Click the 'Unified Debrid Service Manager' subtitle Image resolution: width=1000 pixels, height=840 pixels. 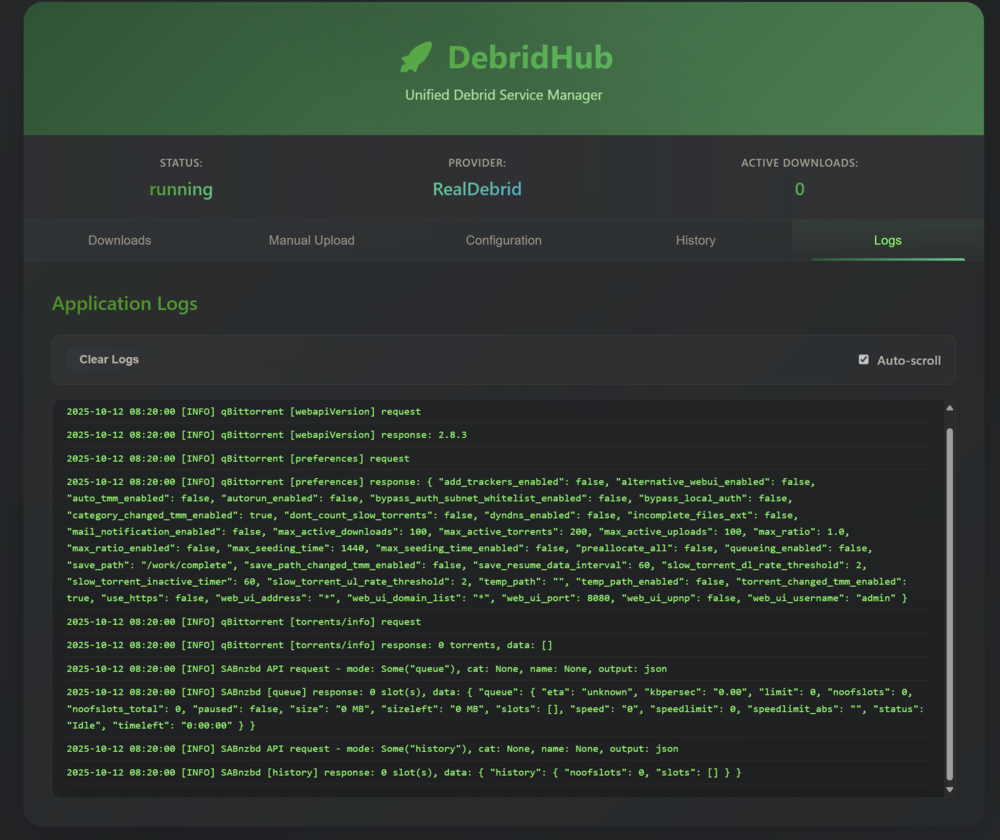click(x=504, y=95)
